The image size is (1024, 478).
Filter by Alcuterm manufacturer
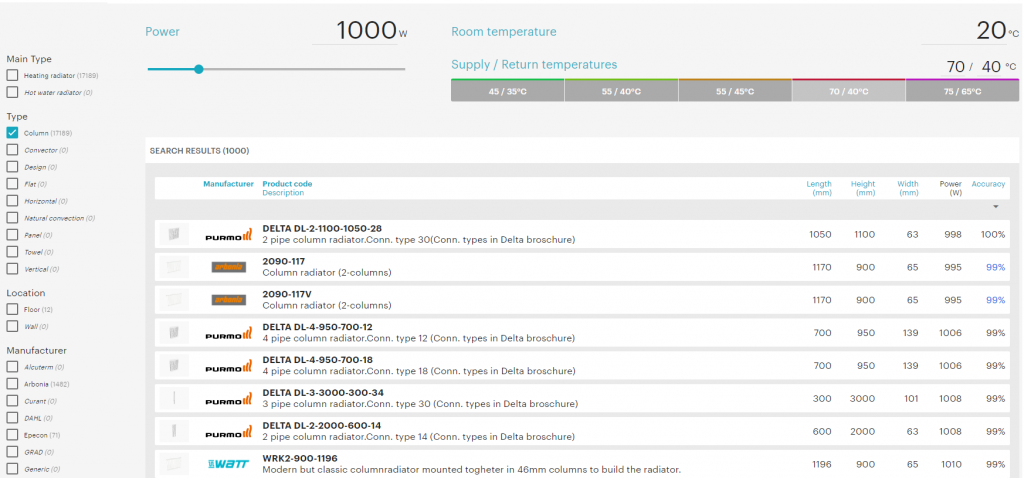coord(12,366)
